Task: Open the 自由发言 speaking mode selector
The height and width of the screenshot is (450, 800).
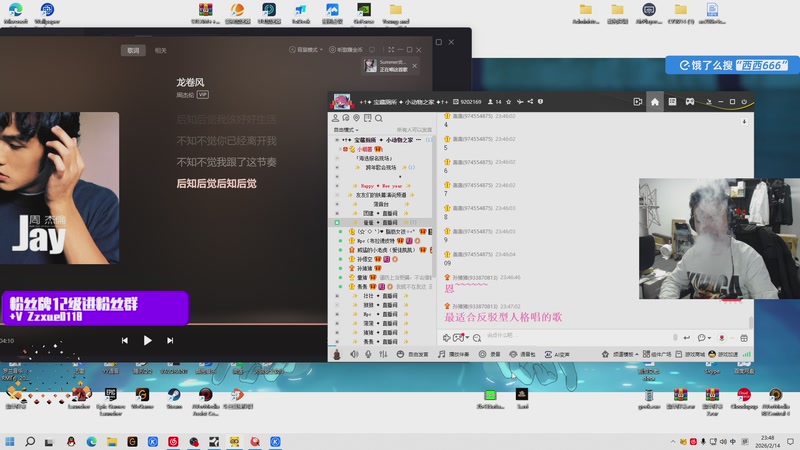Action: pos(413,354)
